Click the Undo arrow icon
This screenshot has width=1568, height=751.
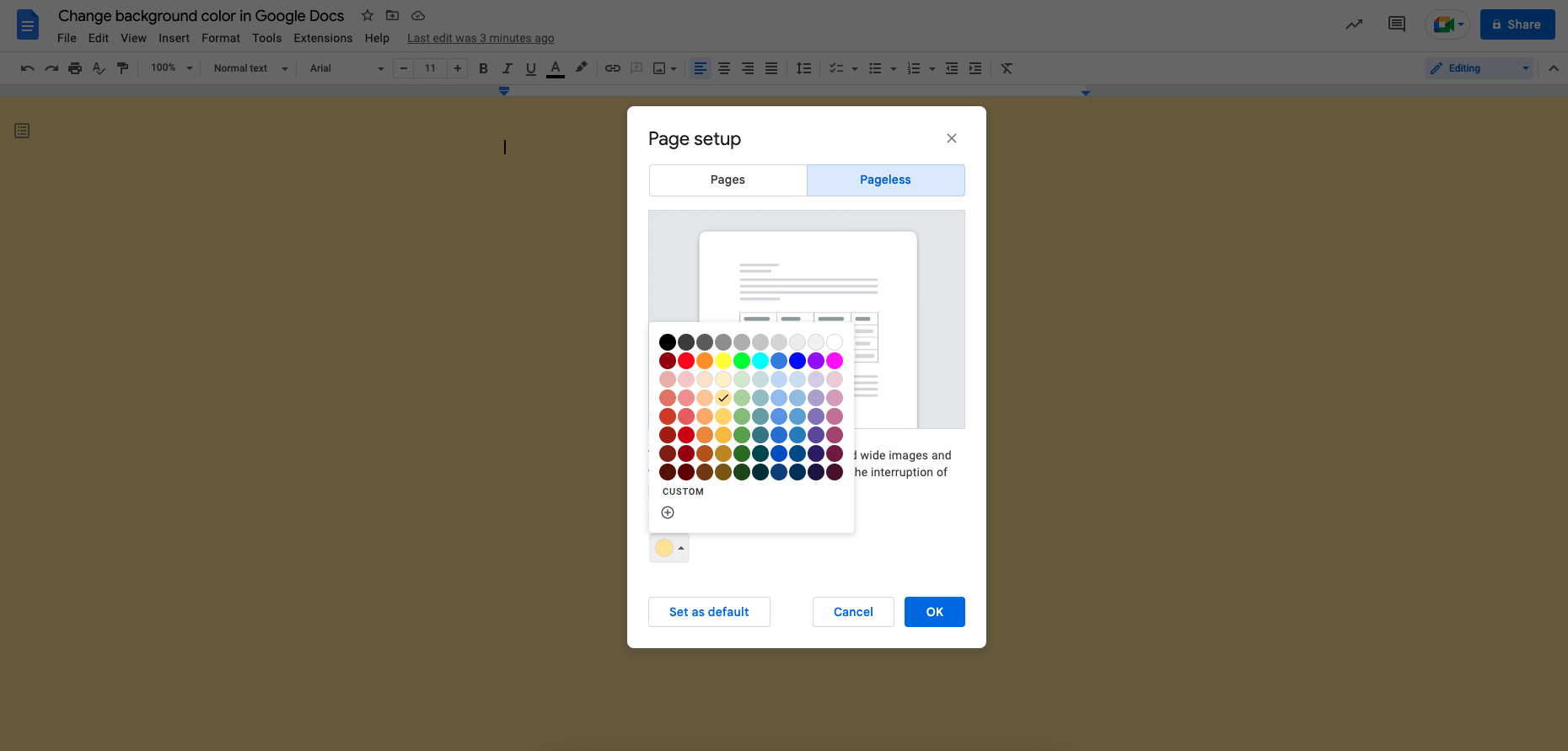pyautogui.click(x=27, y=68)
